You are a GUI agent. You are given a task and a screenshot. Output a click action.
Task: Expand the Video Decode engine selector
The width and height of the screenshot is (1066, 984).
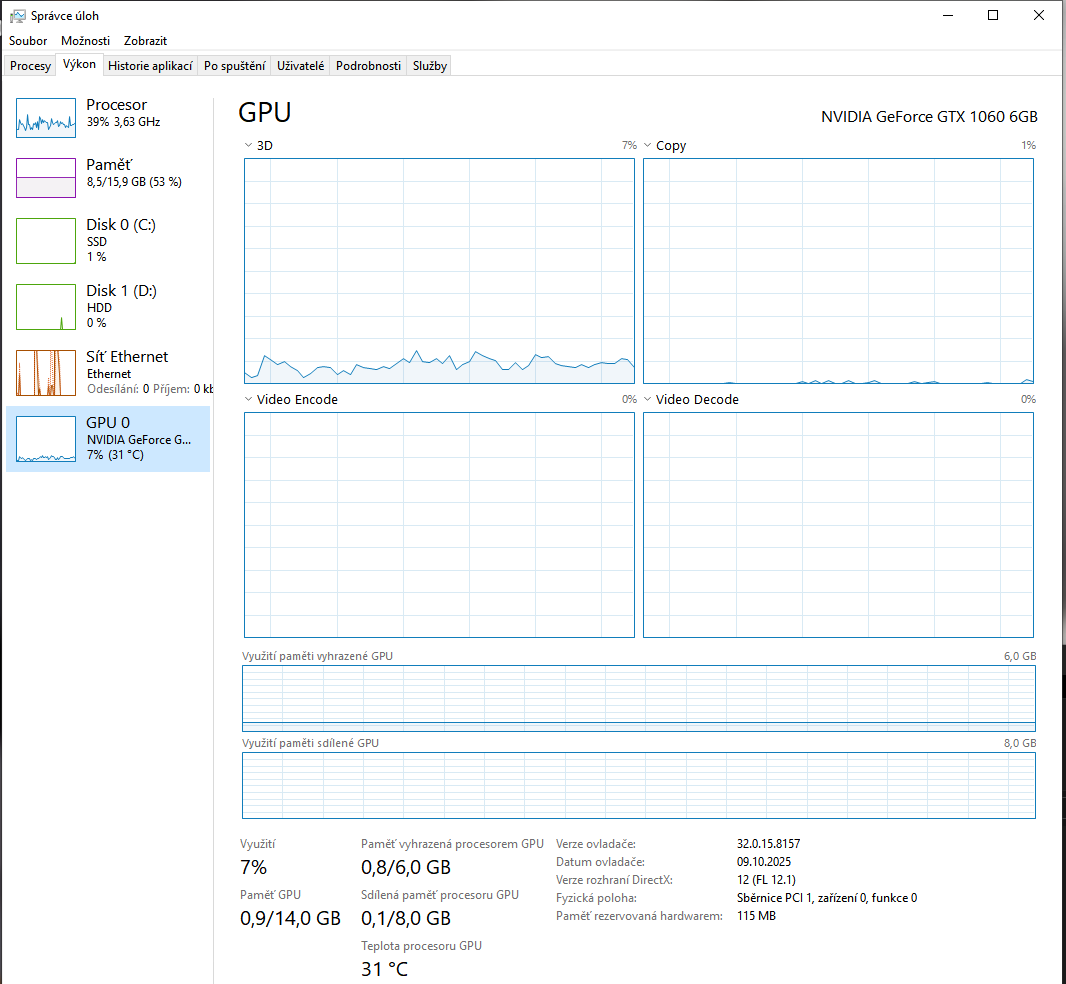coord(647,400)
